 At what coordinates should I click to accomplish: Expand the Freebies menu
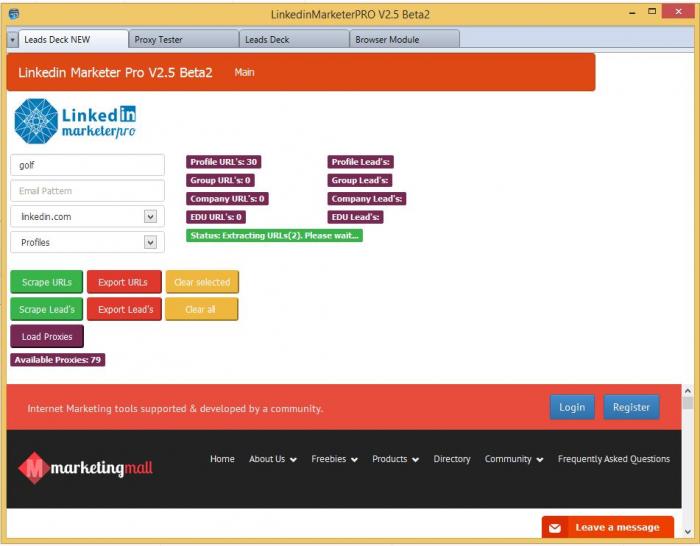point(334,459)
